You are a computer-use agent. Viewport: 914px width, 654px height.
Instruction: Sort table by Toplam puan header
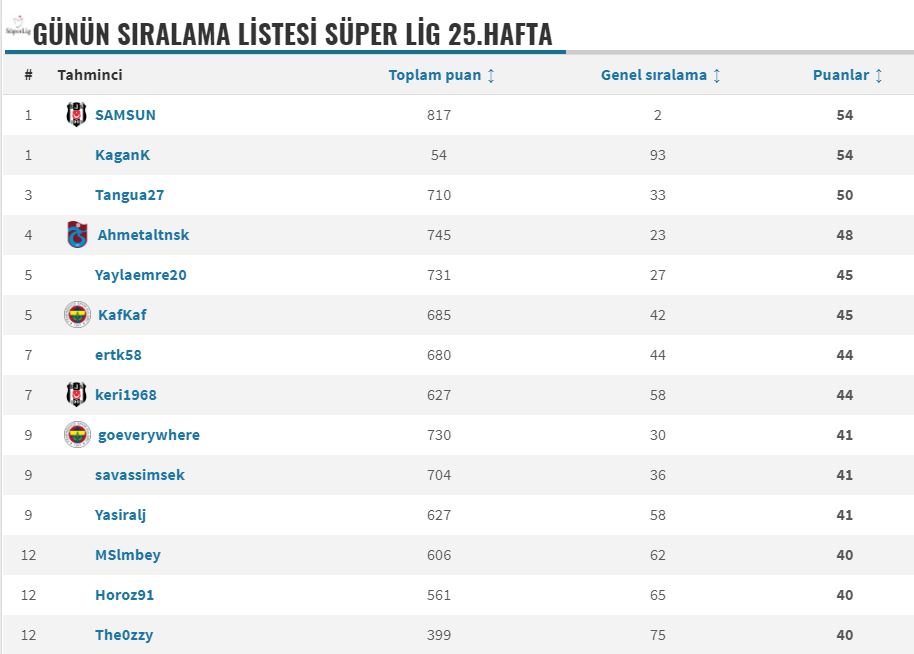click(x=435, y=75)
